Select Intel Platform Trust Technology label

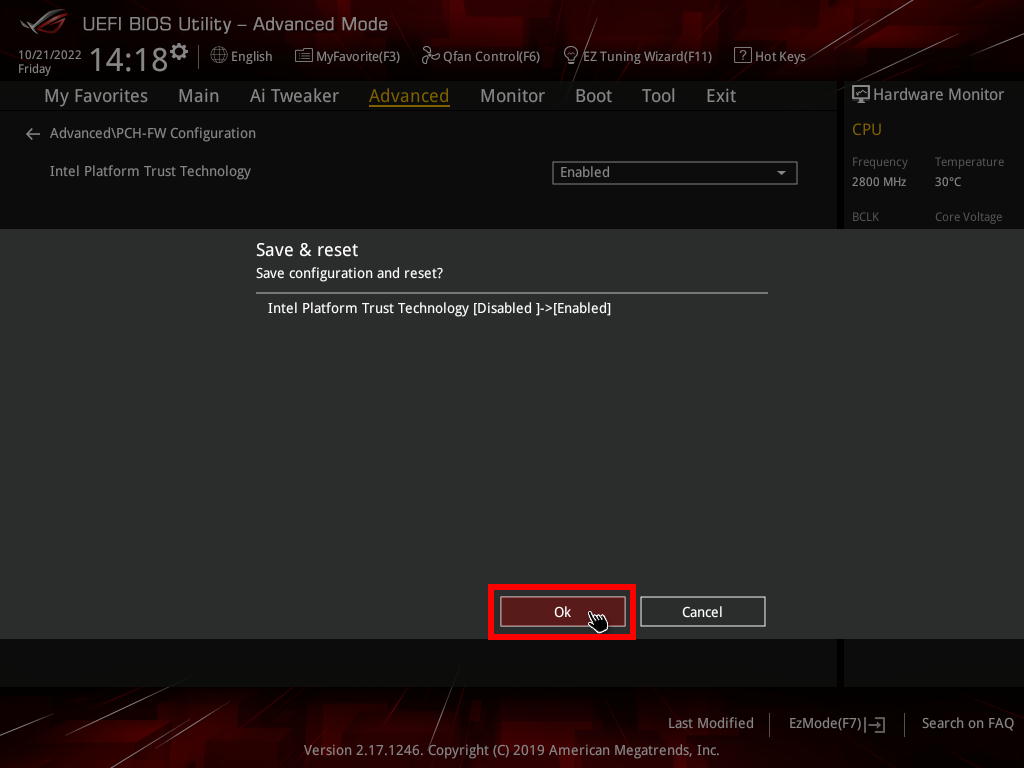tap(150, 171)
